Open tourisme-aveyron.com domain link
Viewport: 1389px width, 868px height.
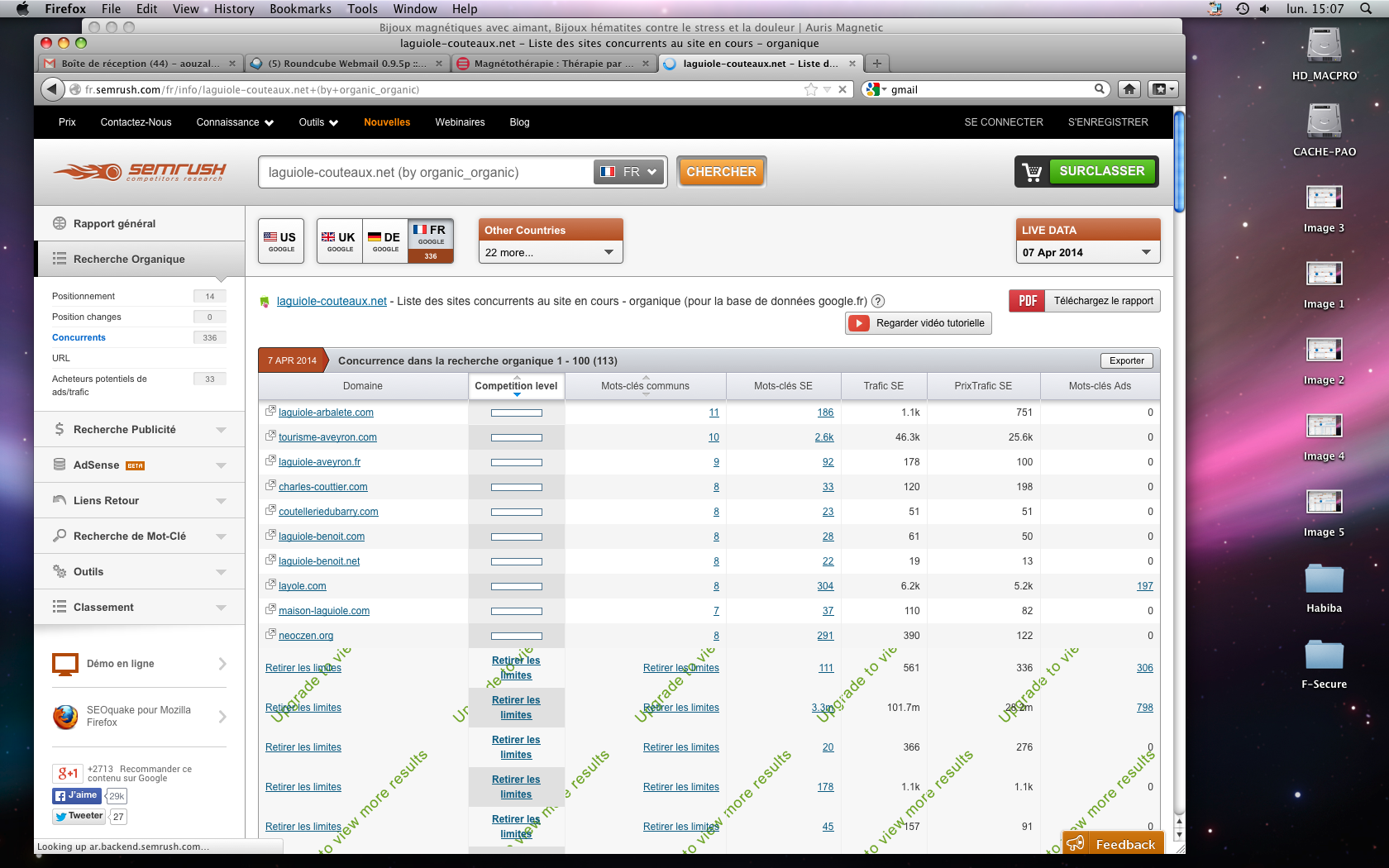point(327,437)
